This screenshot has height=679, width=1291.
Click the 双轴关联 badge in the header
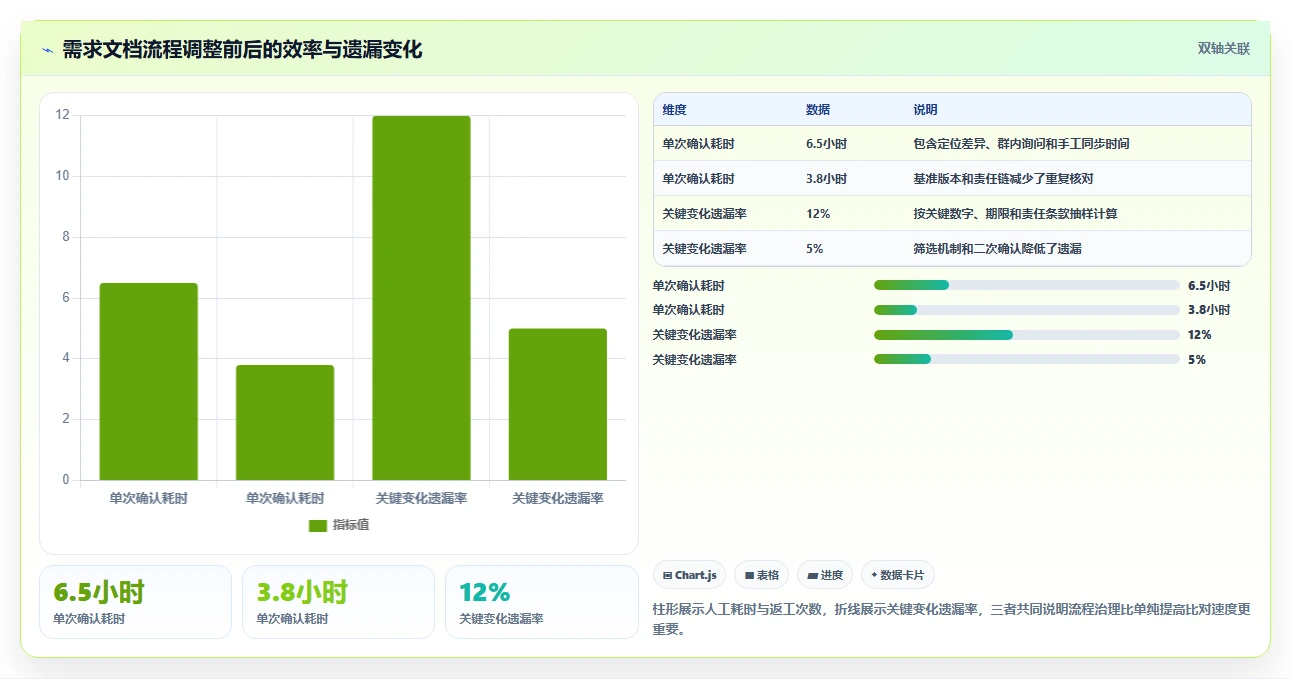coord(1224,49)
